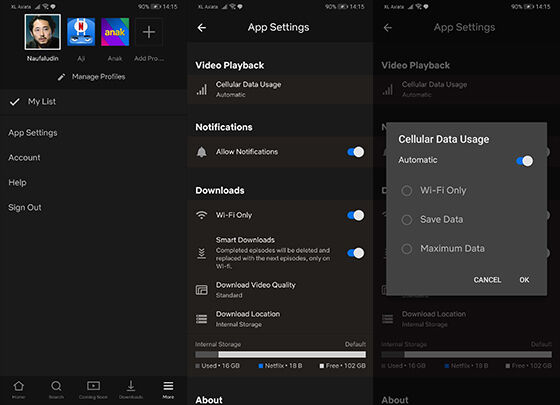Open the Anak kids profile avatar
The height and width of the screenshot is (405, 560).
tap(115, 32)
